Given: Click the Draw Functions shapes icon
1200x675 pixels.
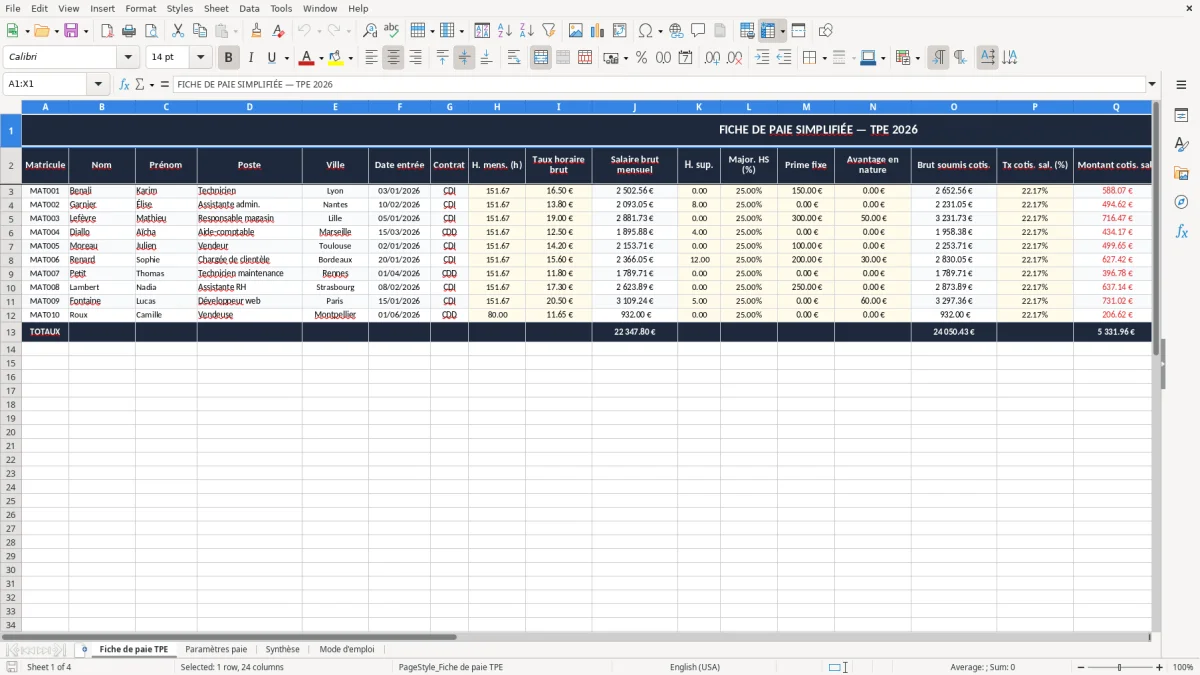Looking at the screenshot, I should click(x=826, y=31).
